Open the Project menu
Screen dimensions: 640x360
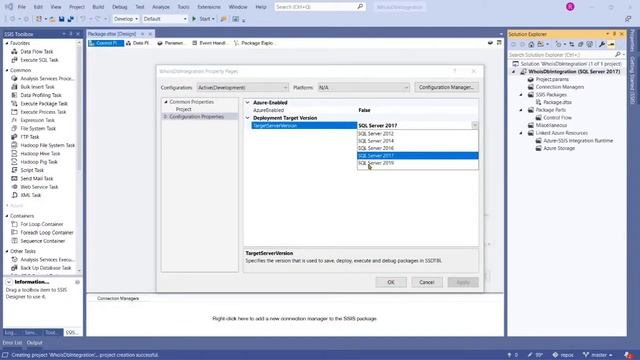[76, 7]
